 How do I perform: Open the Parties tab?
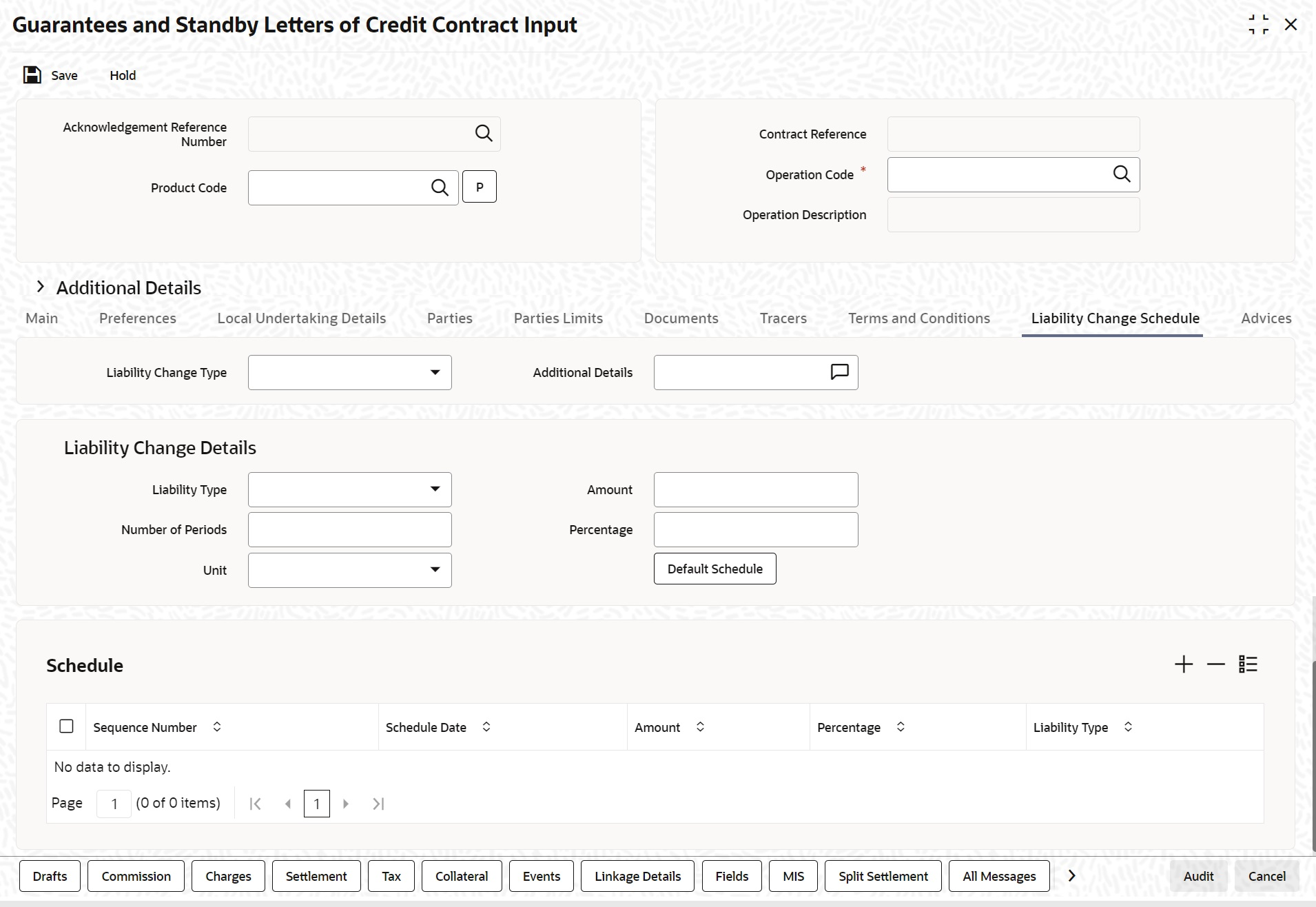point(450,318)
